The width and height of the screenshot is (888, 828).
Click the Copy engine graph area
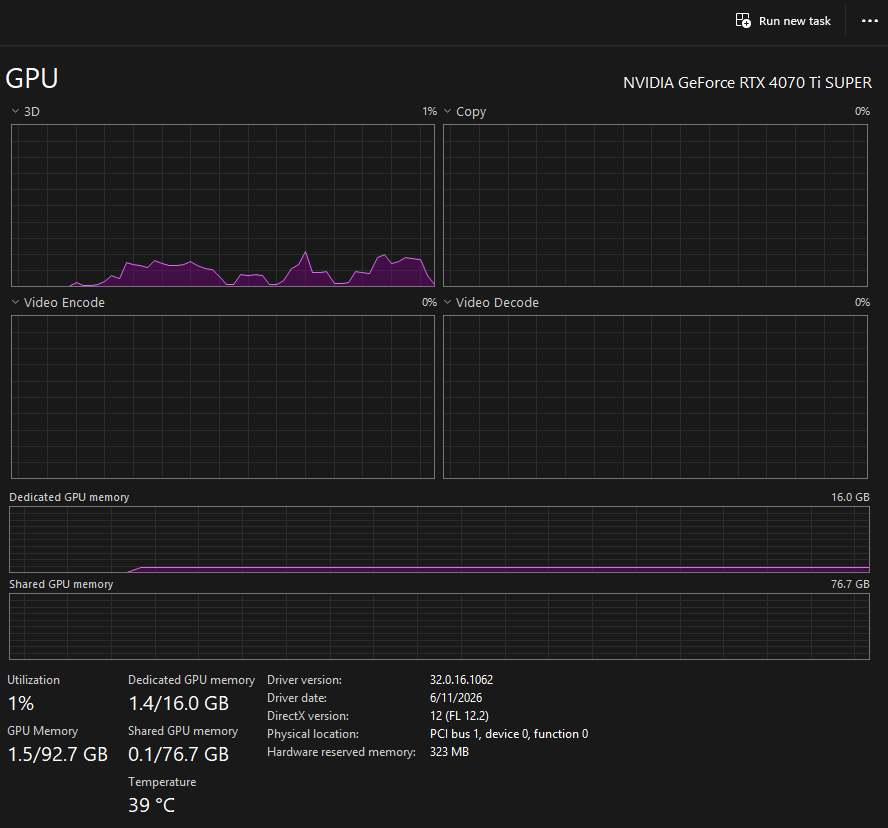(x=655, y=205)
